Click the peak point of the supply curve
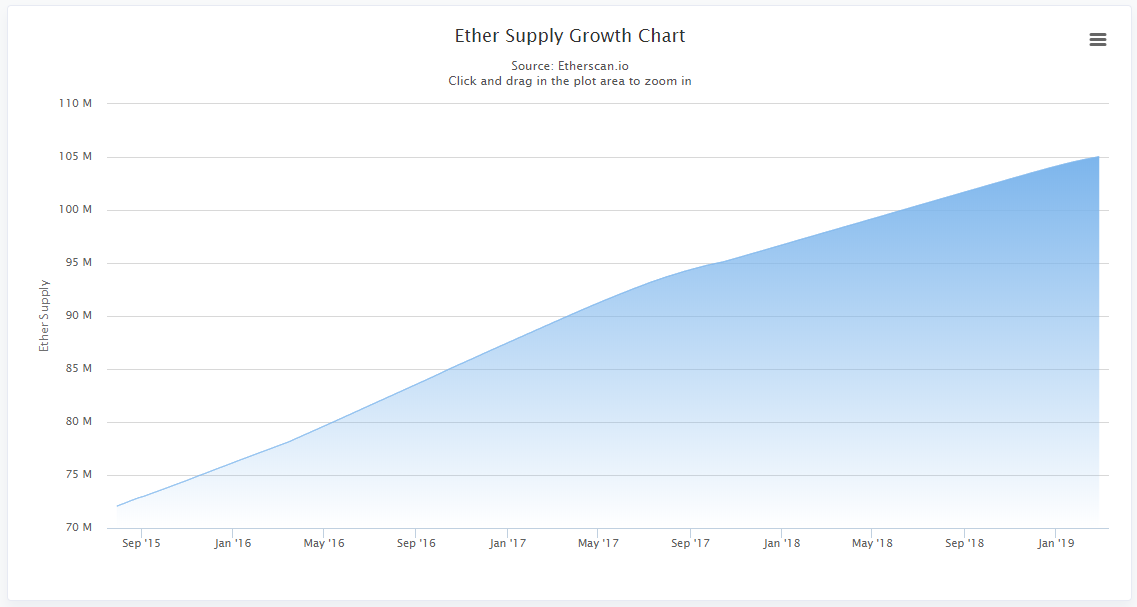 (x=1099, y=157)
